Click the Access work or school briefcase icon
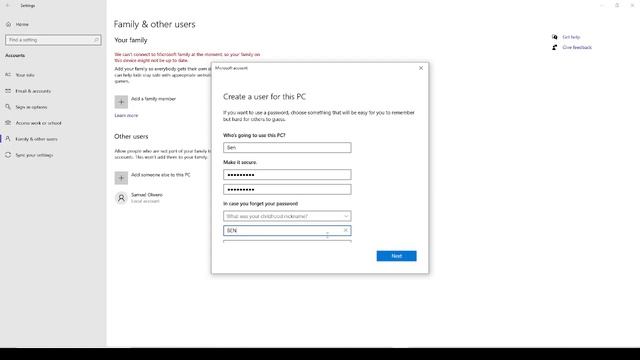 8,122
